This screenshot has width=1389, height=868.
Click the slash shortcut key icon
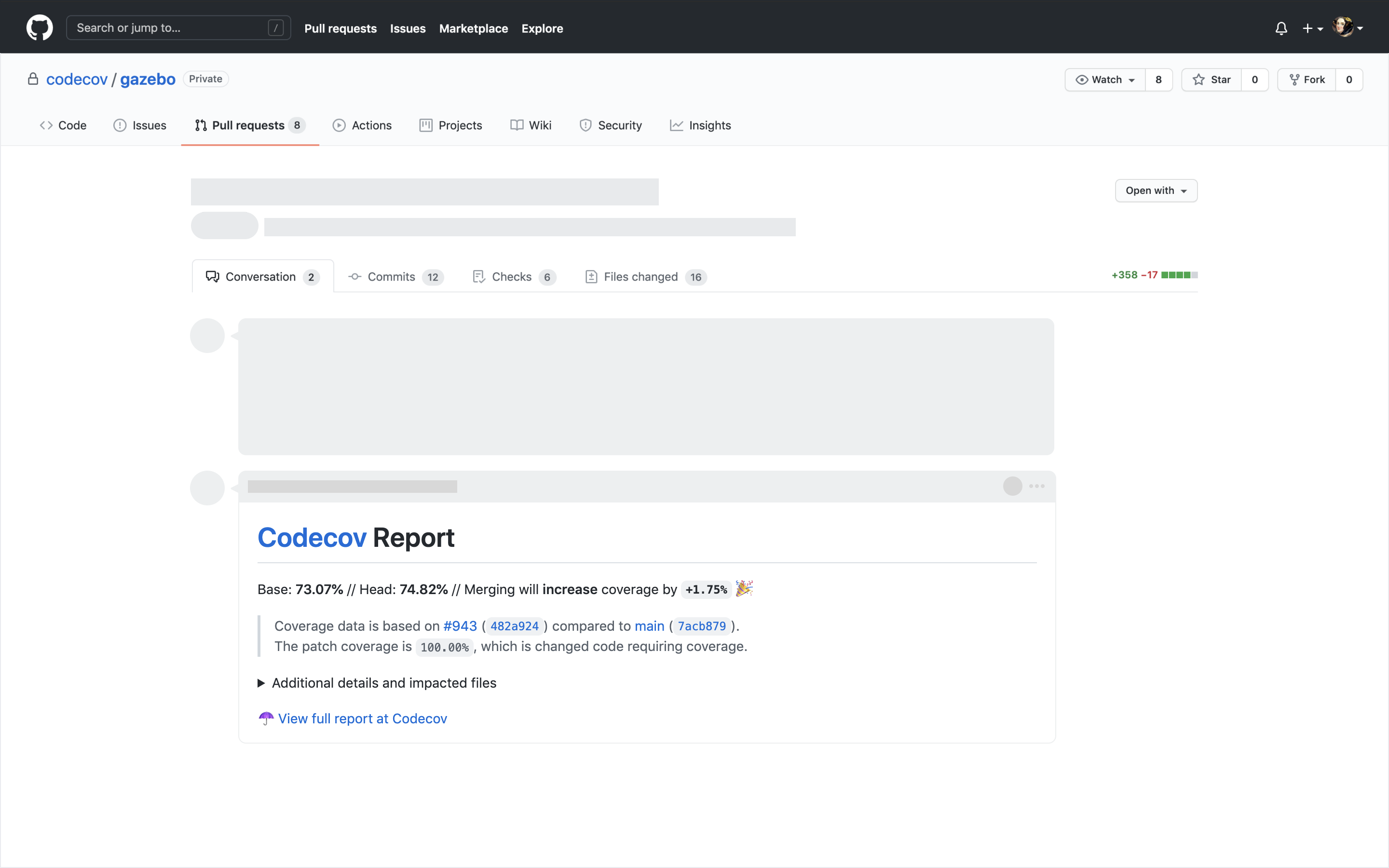point(275,27)
